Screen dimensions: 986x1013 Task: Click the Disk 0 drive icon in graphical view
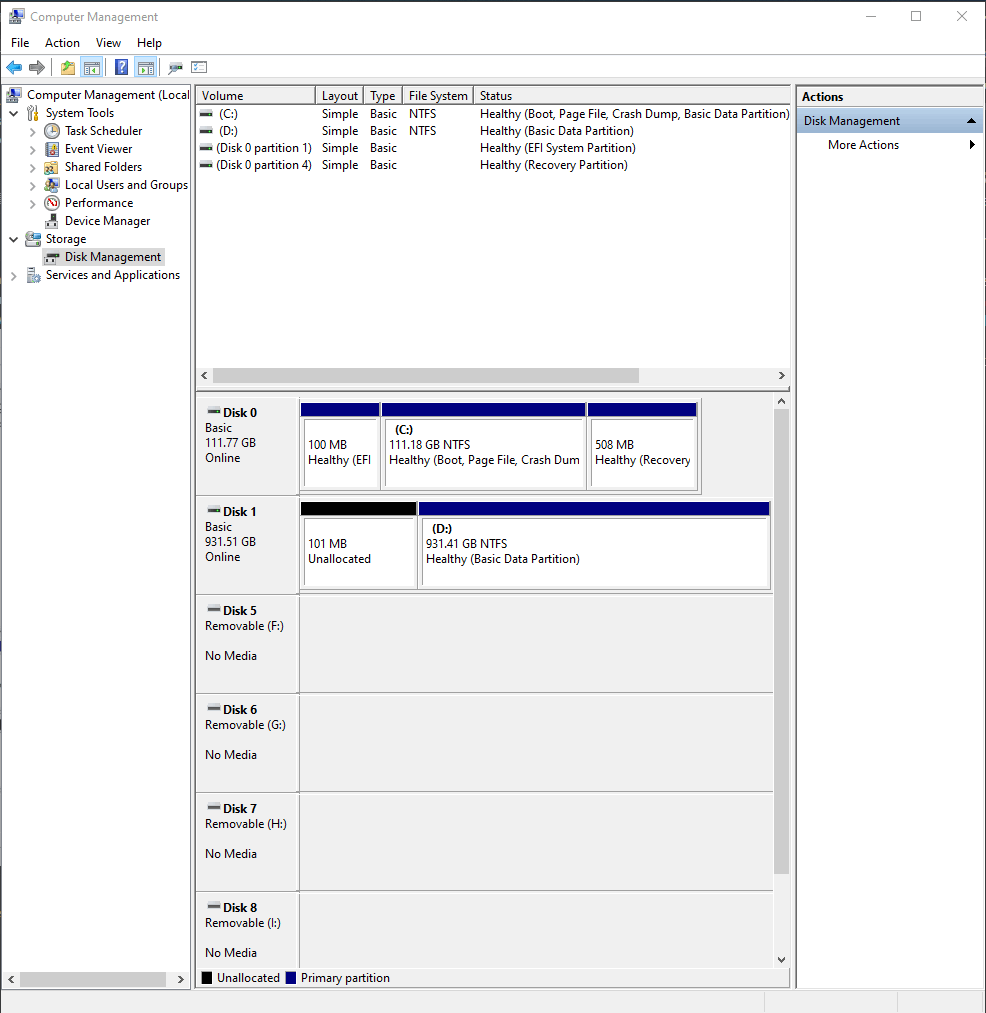(213, 412)
